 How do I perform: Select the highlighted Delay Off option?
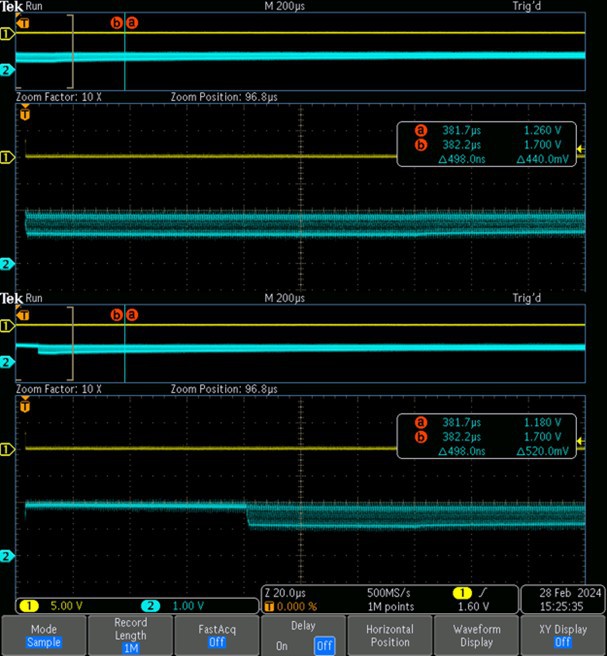coord(323,646)
